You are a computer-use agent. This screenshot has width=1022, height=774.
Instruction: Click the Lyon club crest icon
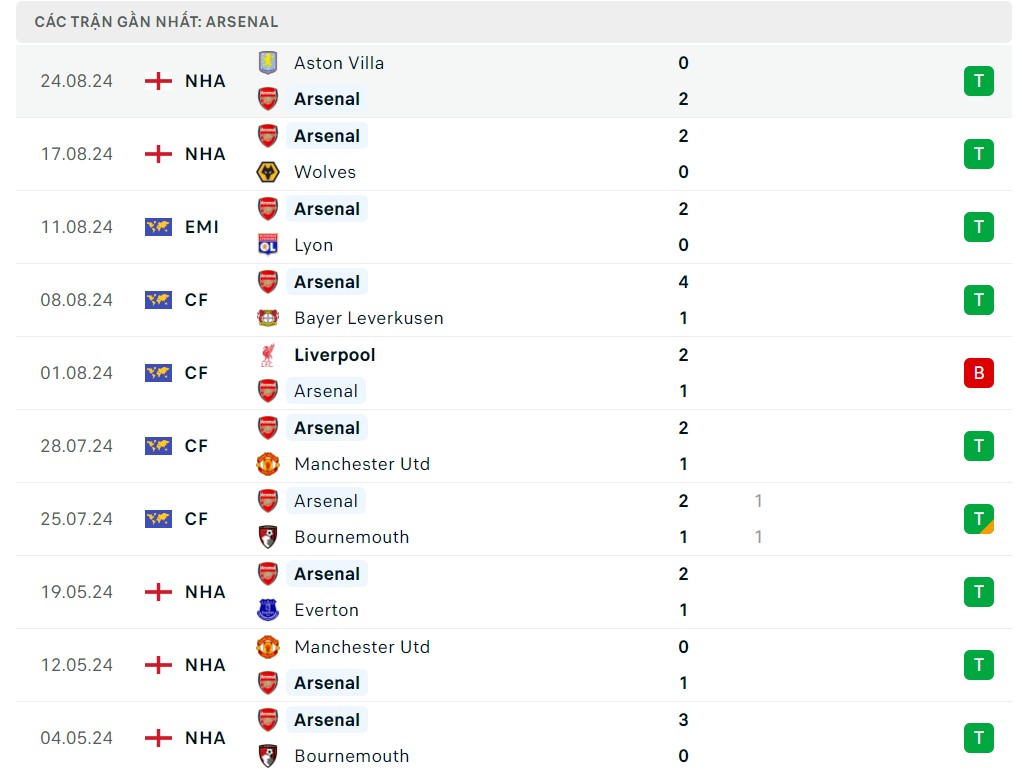coord(267,245)
